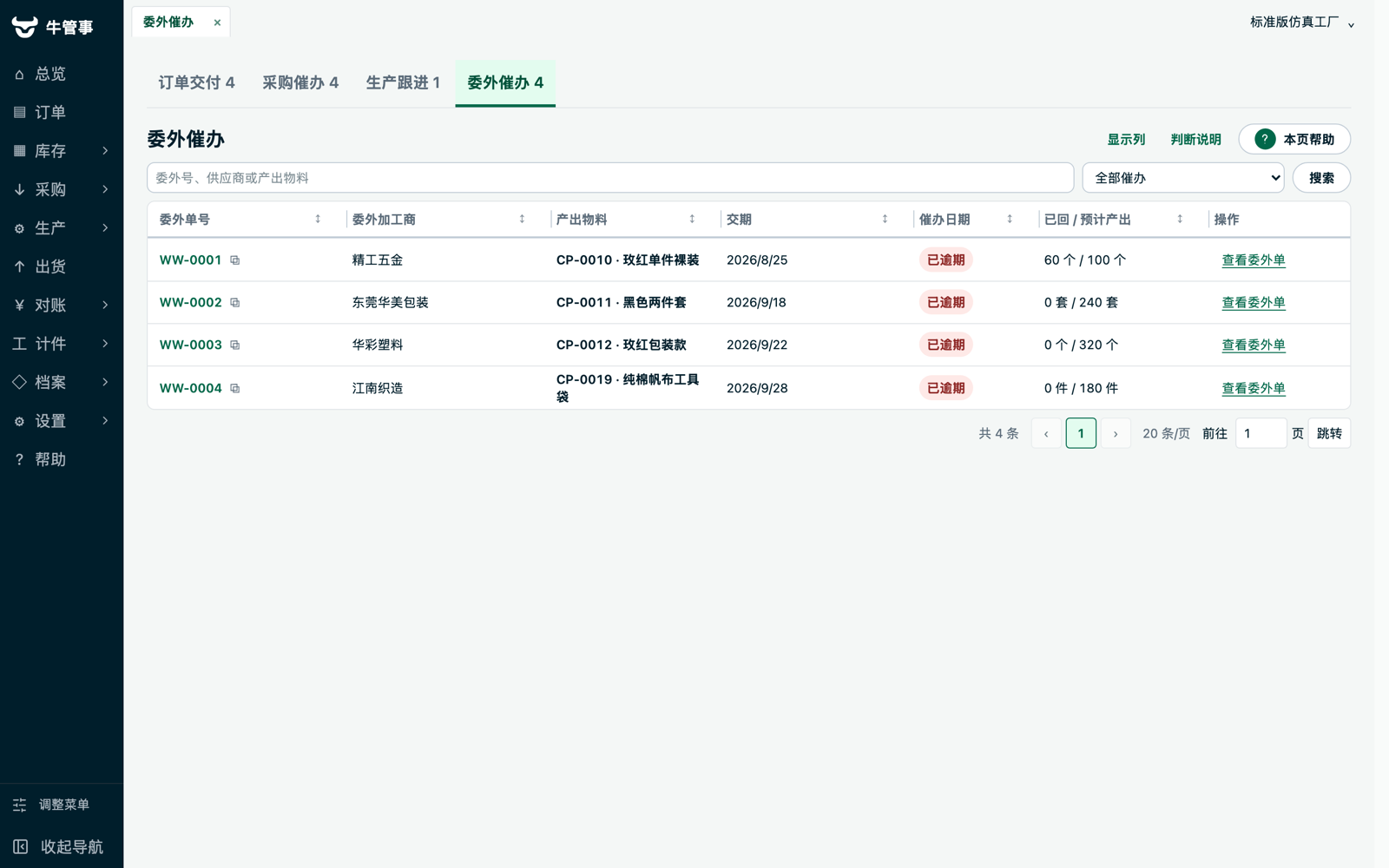Switch to the 采购催办 4 tab
Viewport: 1389px width, 868px height.
[300, 82]
